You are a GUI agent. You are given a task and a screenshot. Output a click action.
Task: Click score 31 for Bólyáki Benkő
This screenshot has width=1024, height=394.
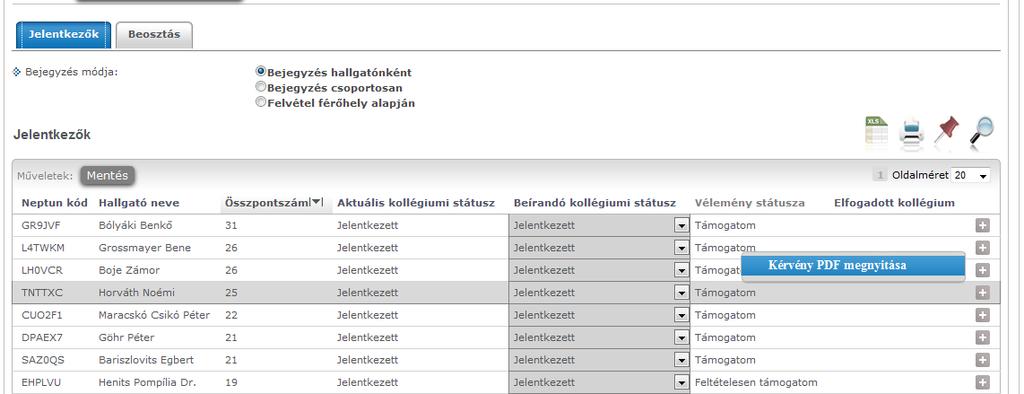coord(231,225)
